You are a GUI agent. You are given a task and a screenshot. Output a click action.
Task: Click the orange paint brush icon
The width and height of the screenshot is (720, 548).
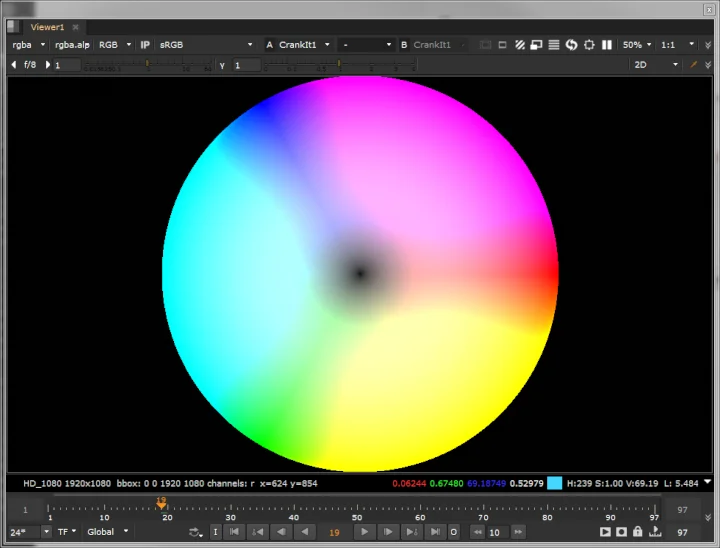click(x=693, y=65)
